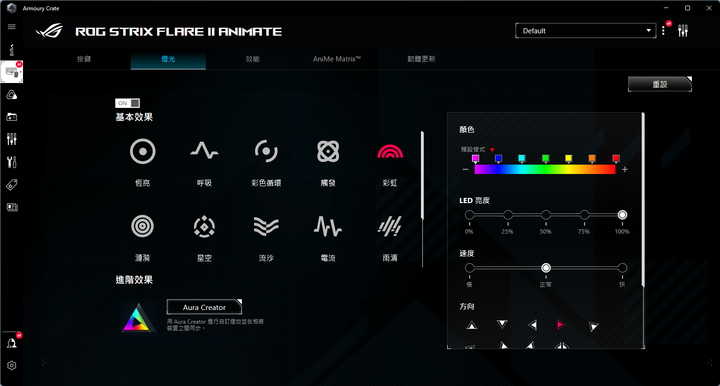Open the three-dot more options menu

pyautogui.click(x=664, y=31)
